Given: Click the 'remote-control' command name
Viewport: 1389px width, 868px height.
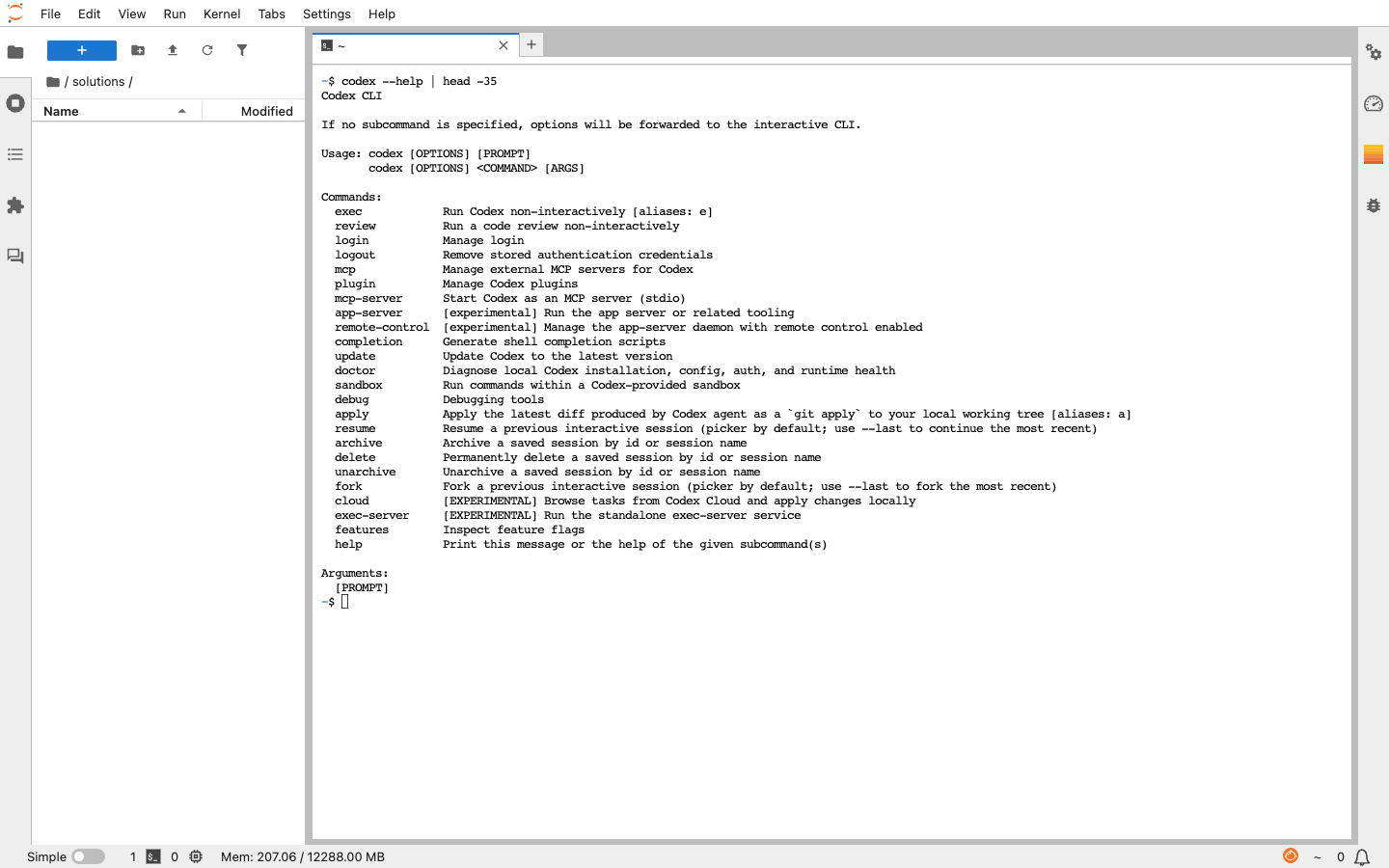Looking at the screenshot, I should pos(382,327).
